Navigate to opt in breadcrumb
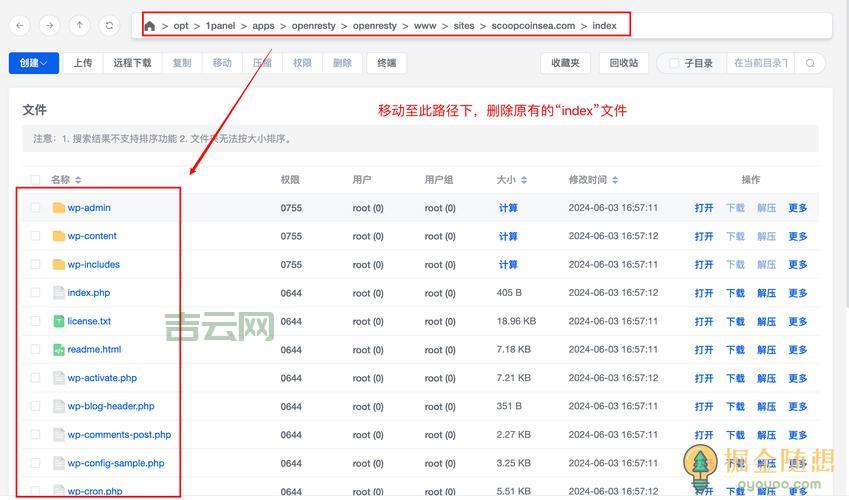Viewport: 849px width, 500px height. coord(181,26)
